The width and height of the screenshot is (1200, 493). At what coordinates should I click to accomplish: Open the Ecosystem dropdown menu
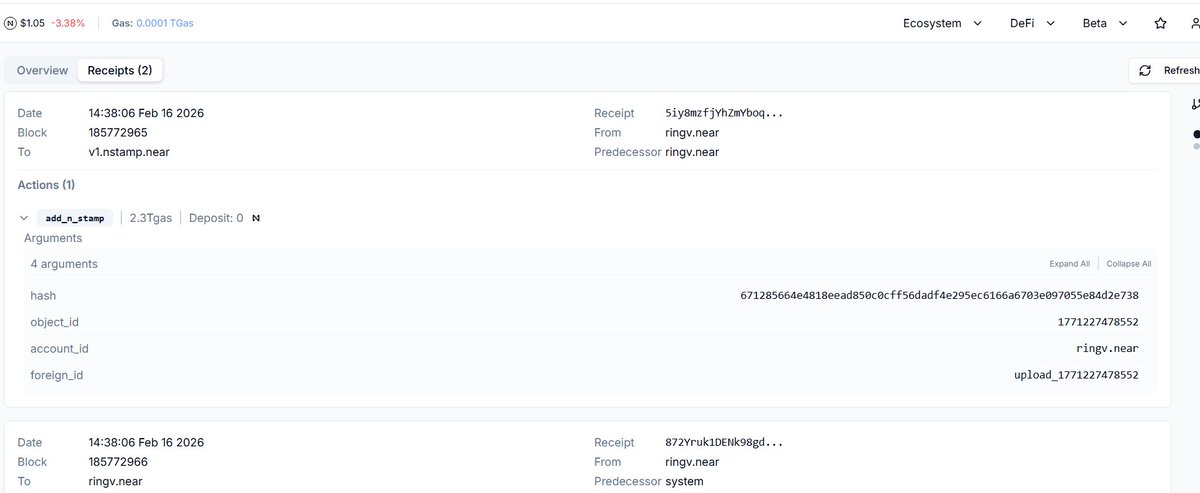(942, 23)
